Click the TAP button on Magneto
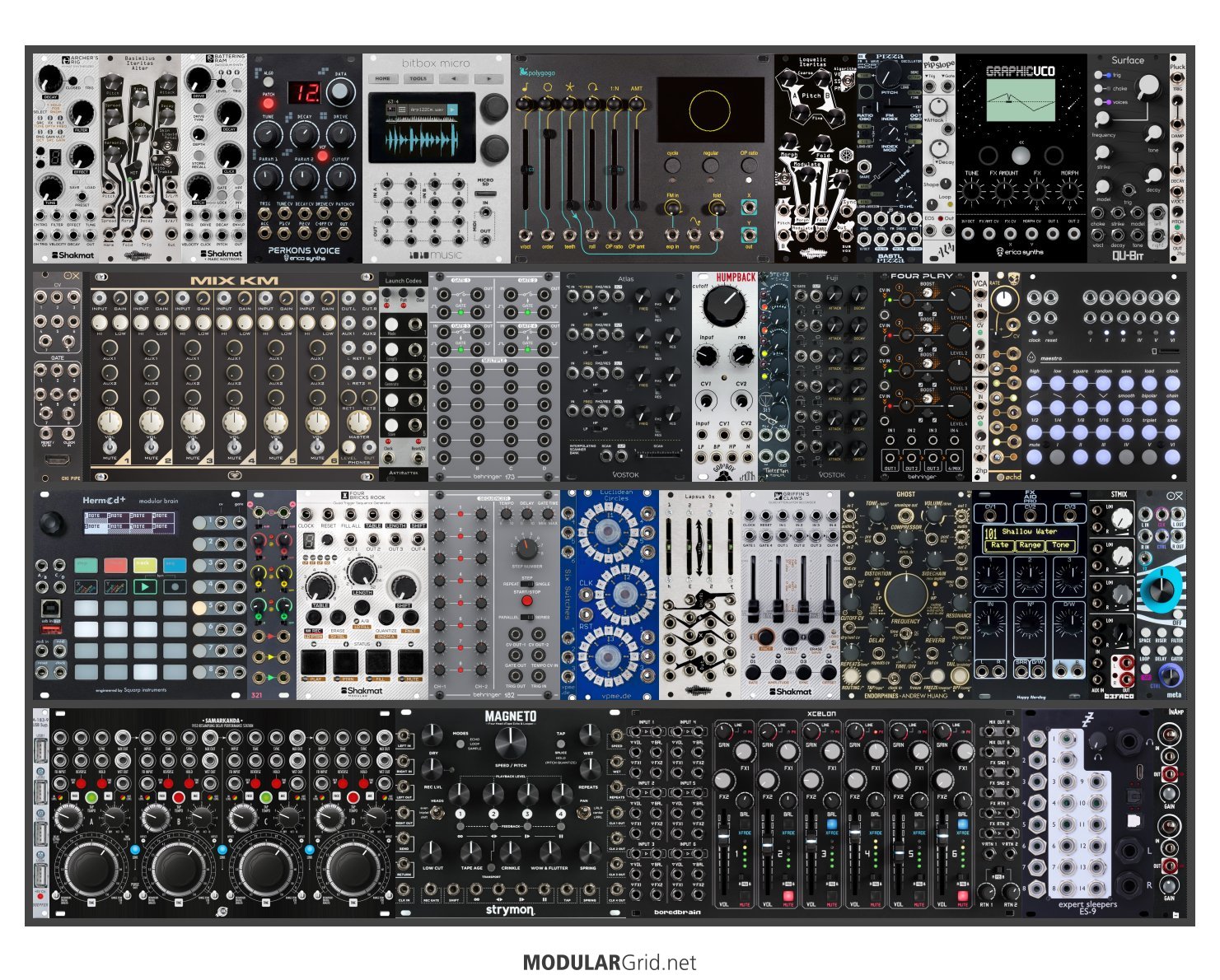 click(x=561, y=744)
